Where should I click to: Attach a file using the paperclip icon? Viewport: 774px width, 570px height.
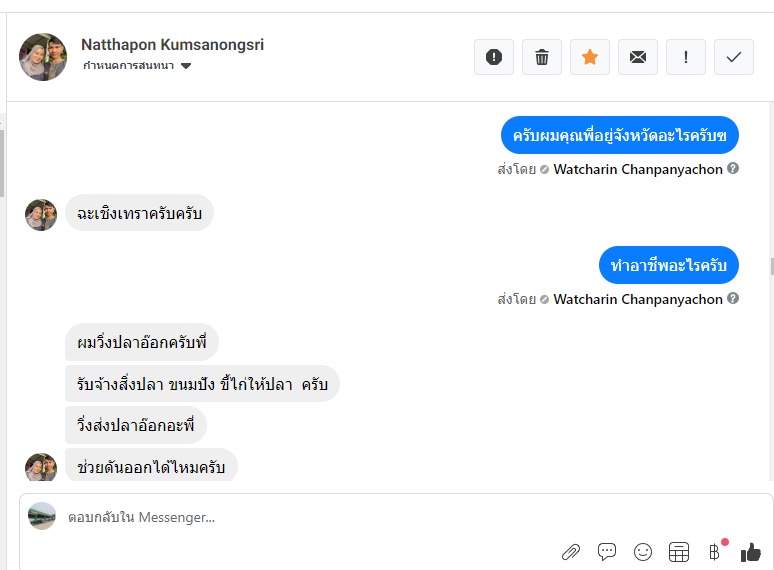[x=571, y=552]
